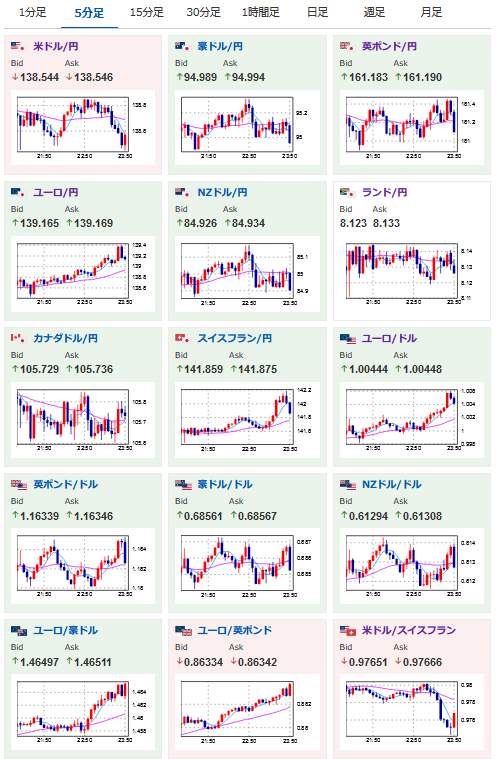Screen dimensions: 497x759
Task: Select the 15分足 timeframe tab
Action: (x=147, y=13)
